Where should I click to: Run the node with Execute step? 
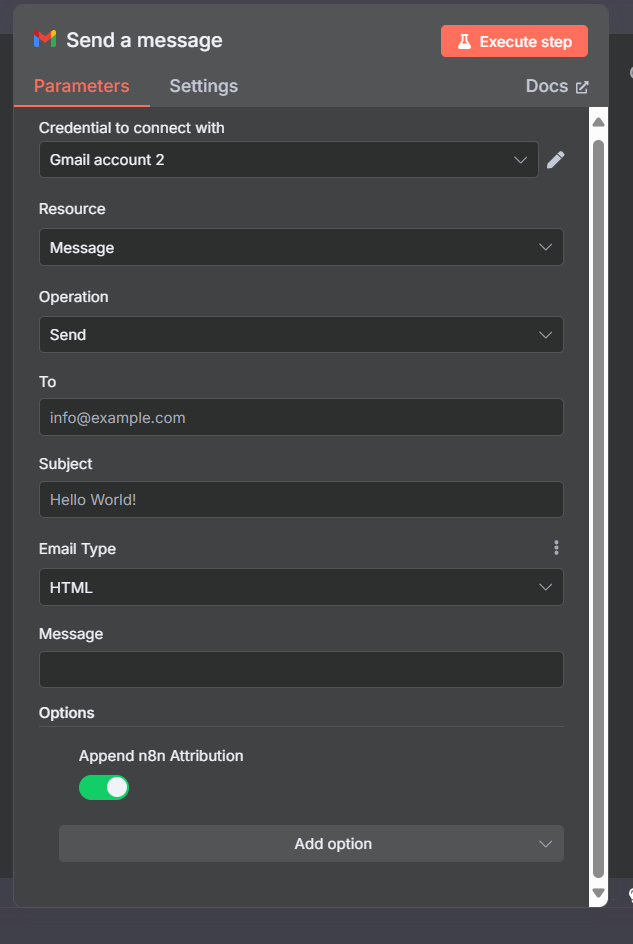[514, 41]
